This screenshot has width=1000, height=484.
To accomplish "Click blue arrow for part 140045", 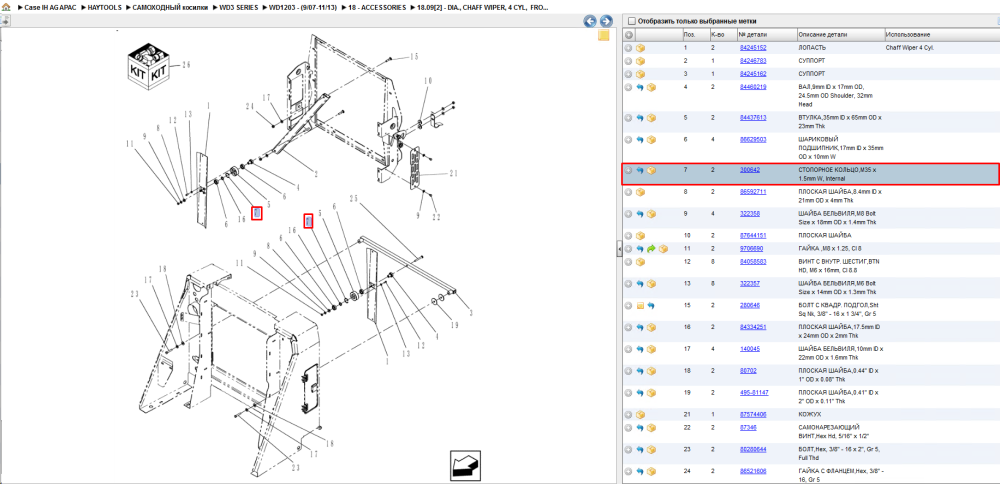I will coord(640,349).
